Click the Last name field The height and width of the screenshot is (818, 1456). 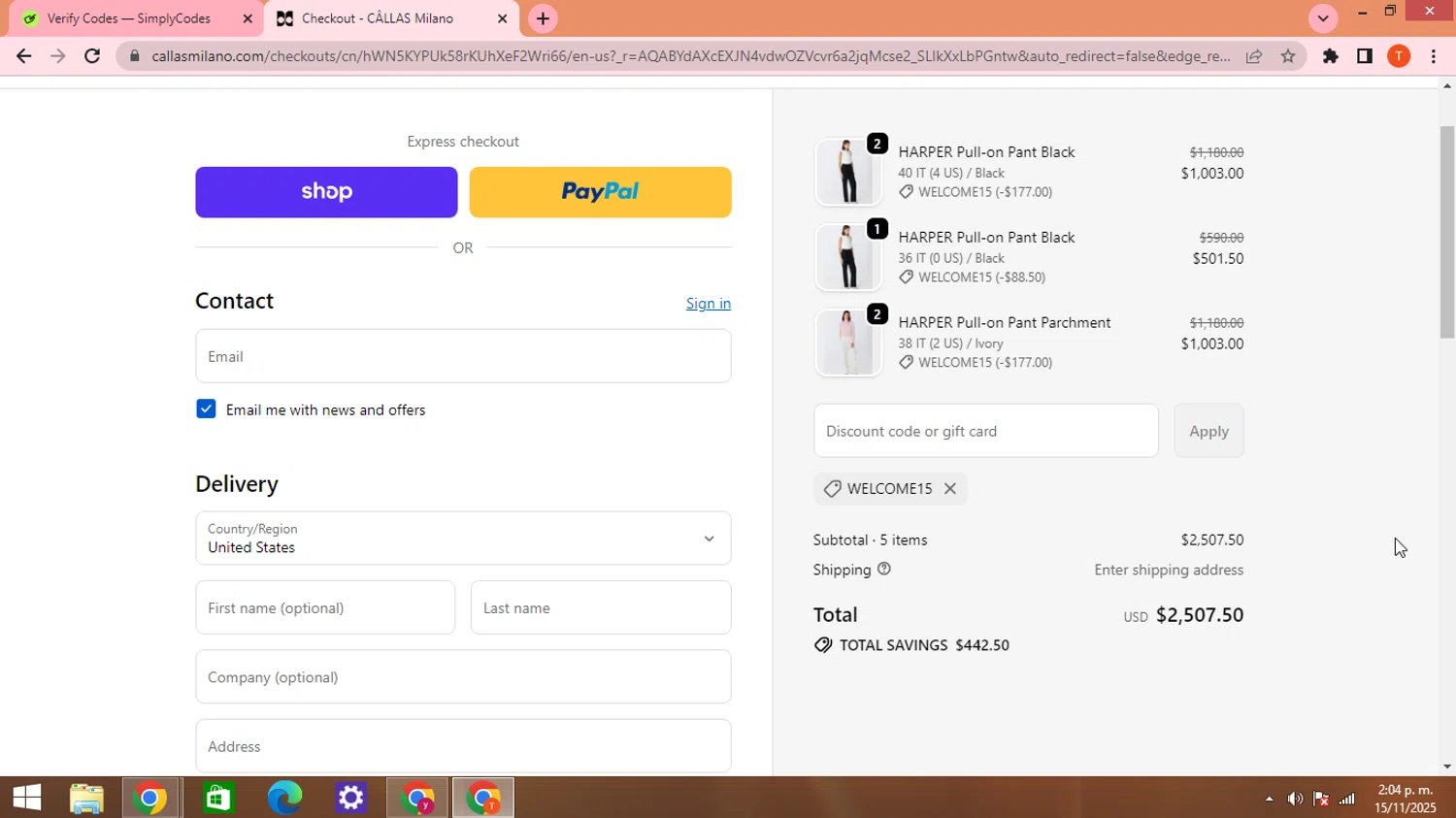coord(601,607)
